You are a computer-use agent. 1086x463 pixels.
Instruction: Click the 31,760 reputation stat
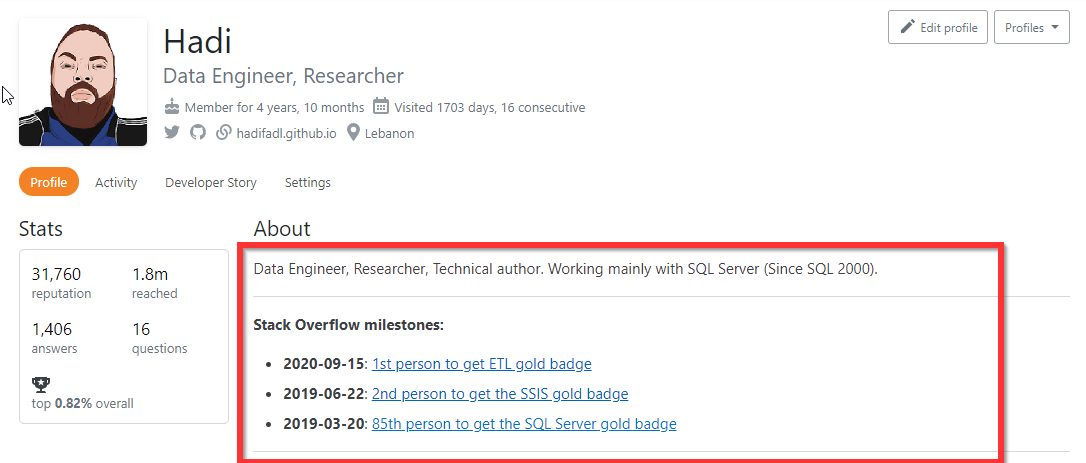(x=57, y=275)
